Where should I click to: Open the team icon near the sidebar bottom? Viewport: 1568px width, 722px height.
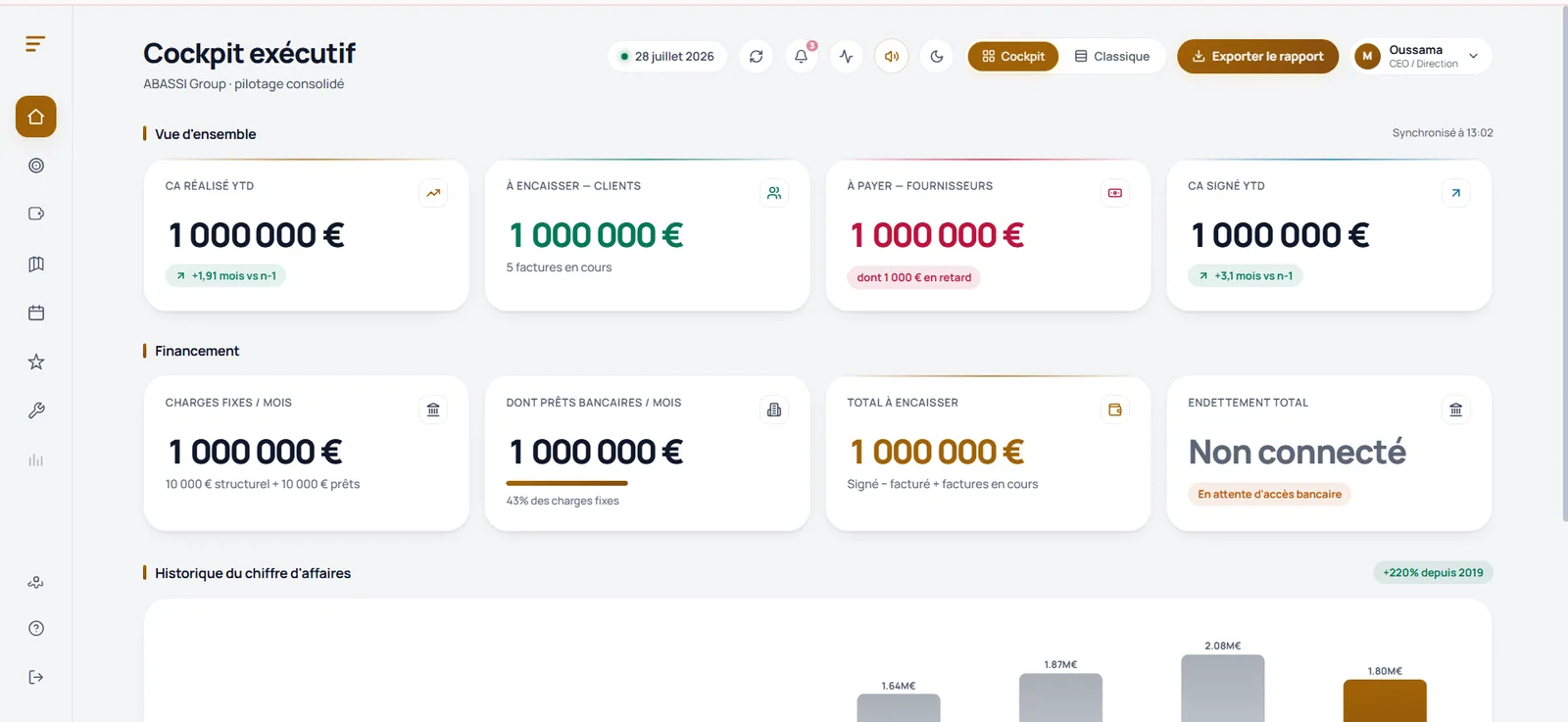(36, 582)
